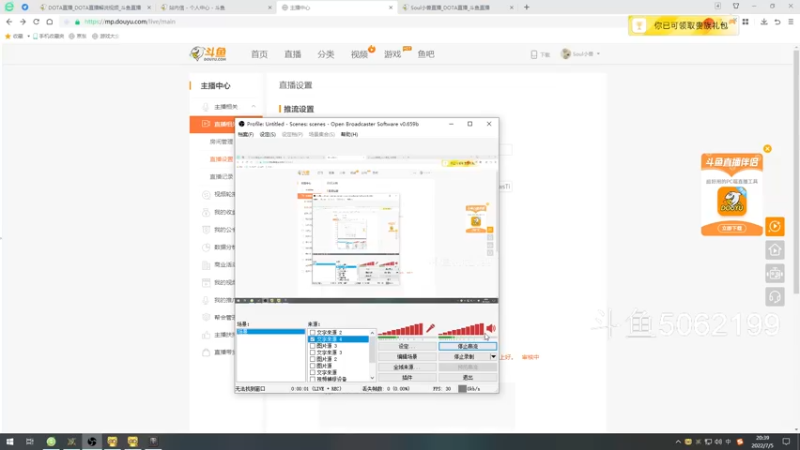Click the browser undo-close arrow icon
The width and height of the screenshot is (800, 450).
(777, 22)
